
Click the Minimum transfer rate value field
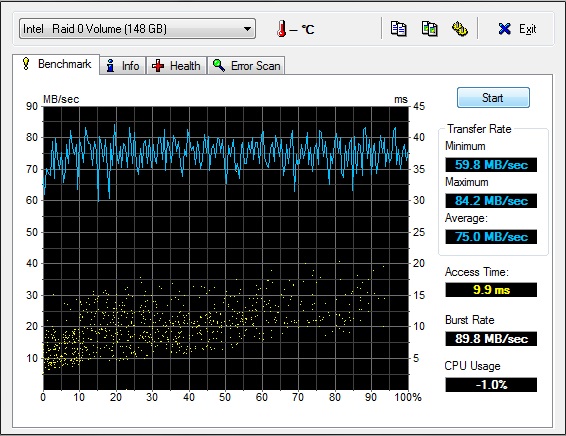491,165
